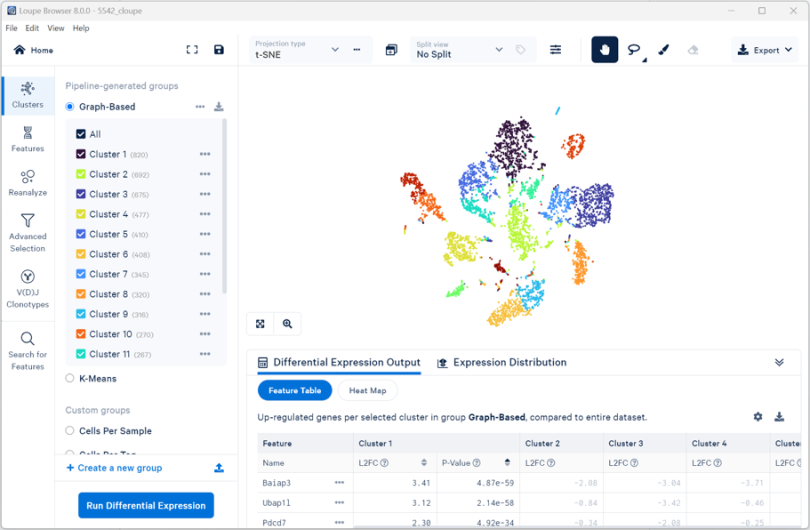810x530 pixels.
Task: Select the brush selection tool
Action: click(x=663, y=50)
